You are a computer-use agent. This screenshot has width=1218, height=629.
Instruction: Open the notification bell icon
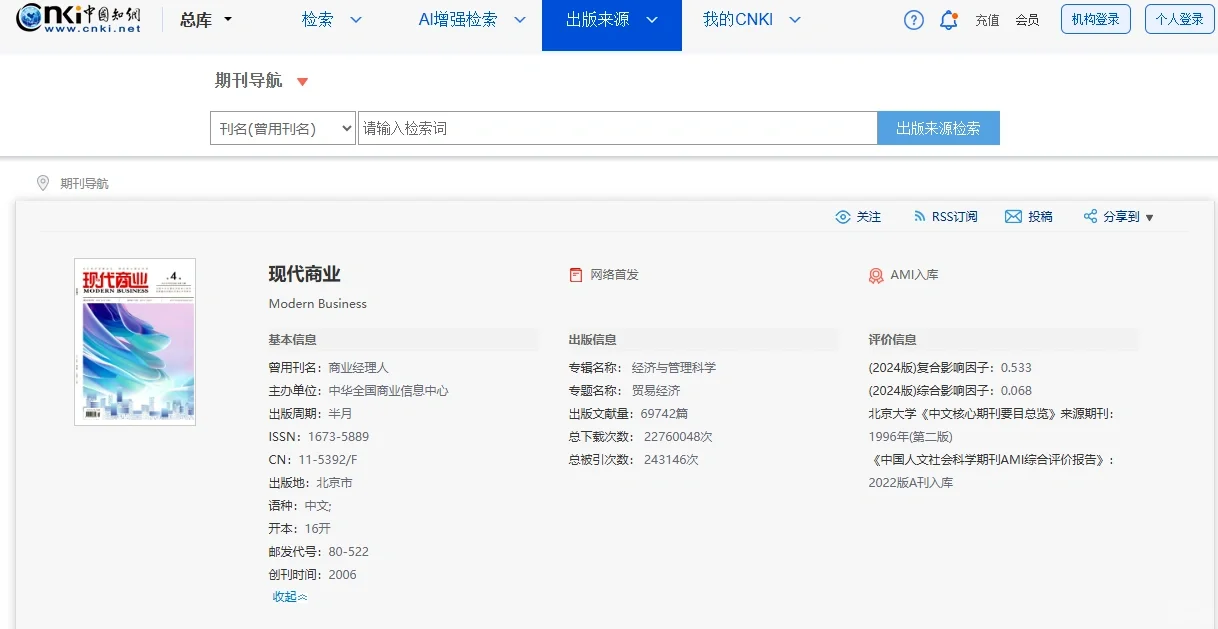coord(949,20)
